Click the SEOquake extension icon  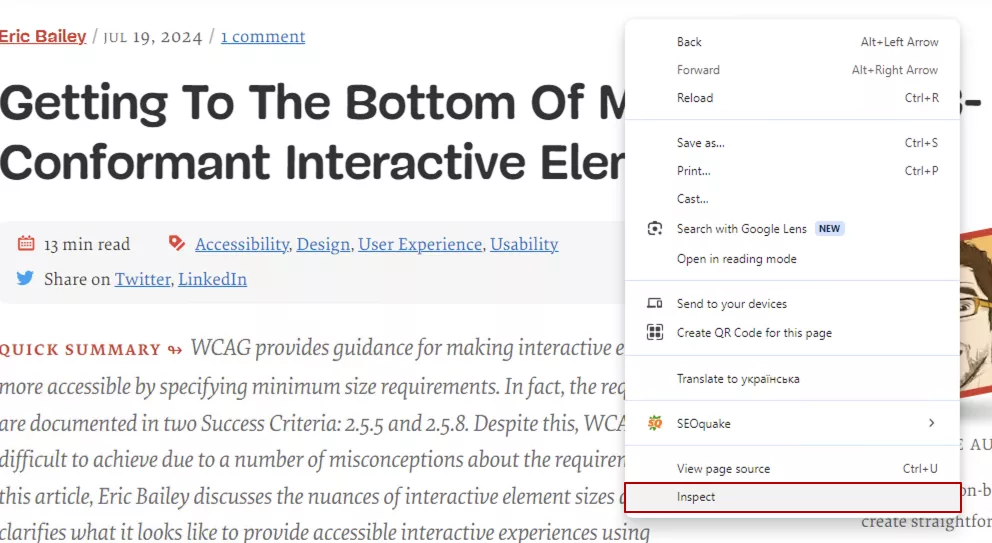pyautogui.click(x=655, y=423)
